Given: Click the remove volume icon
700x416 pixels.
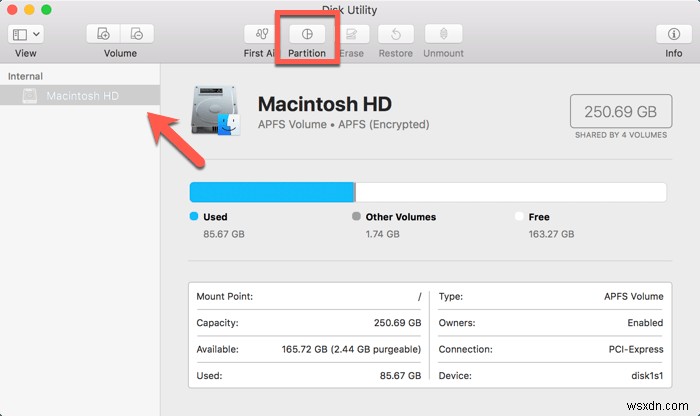Looking at the screenshot, I should tap(137, 34).
